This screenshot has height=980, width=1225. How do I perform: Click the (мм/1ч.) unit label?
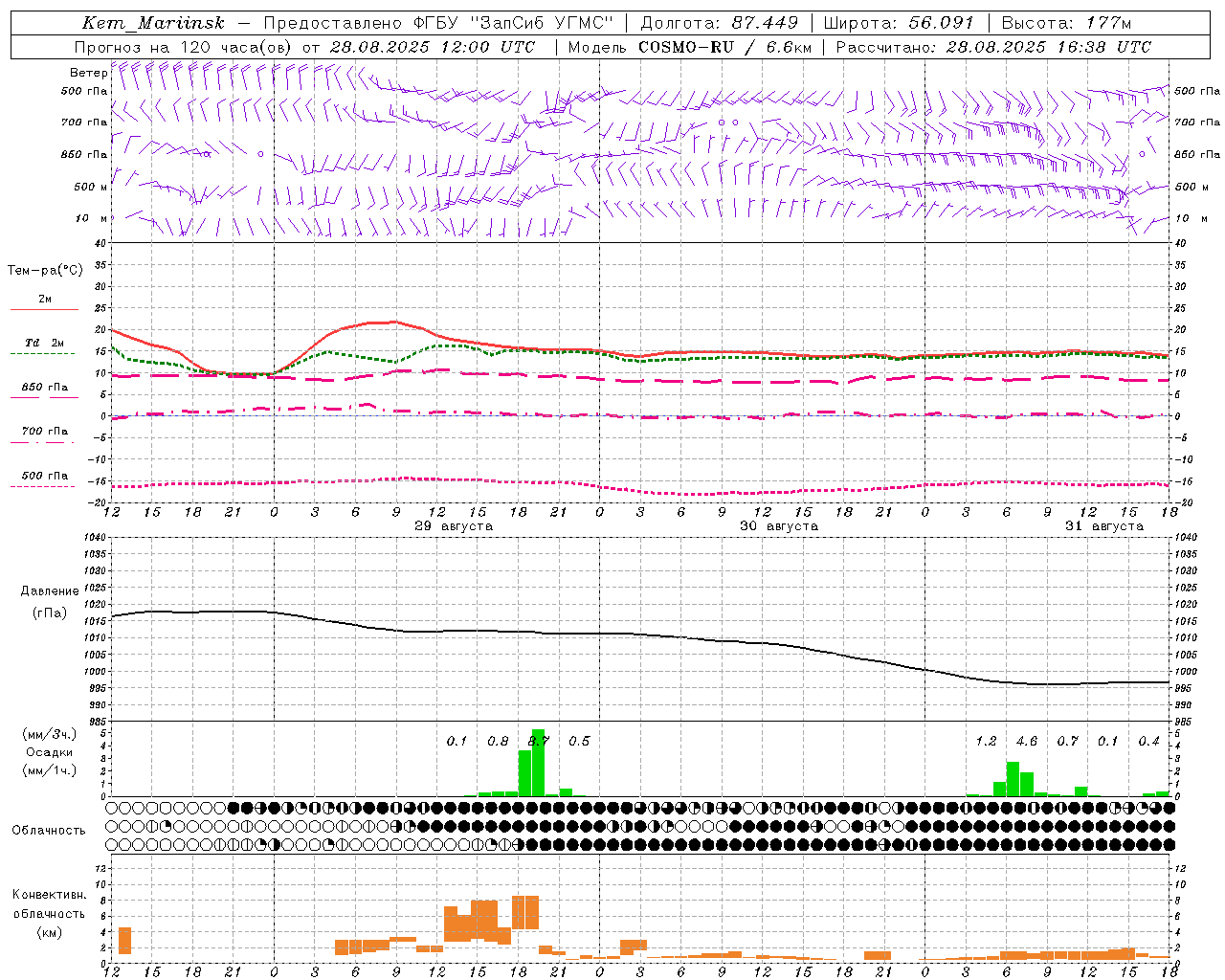(x=50, y=770)
